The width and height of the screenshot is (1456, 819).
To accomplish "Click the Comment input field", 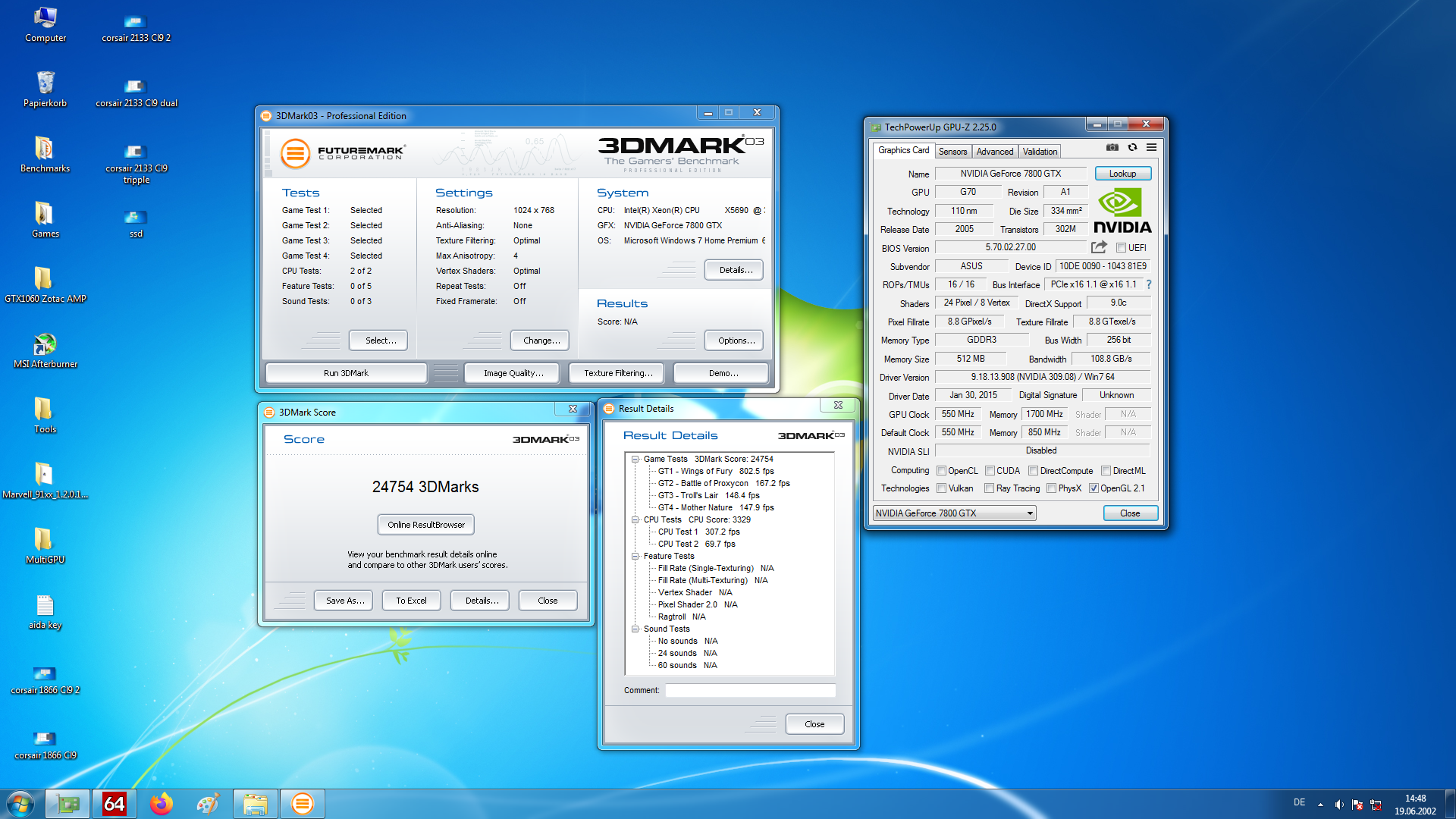I will pyautogui.click(x=750, y=690).
